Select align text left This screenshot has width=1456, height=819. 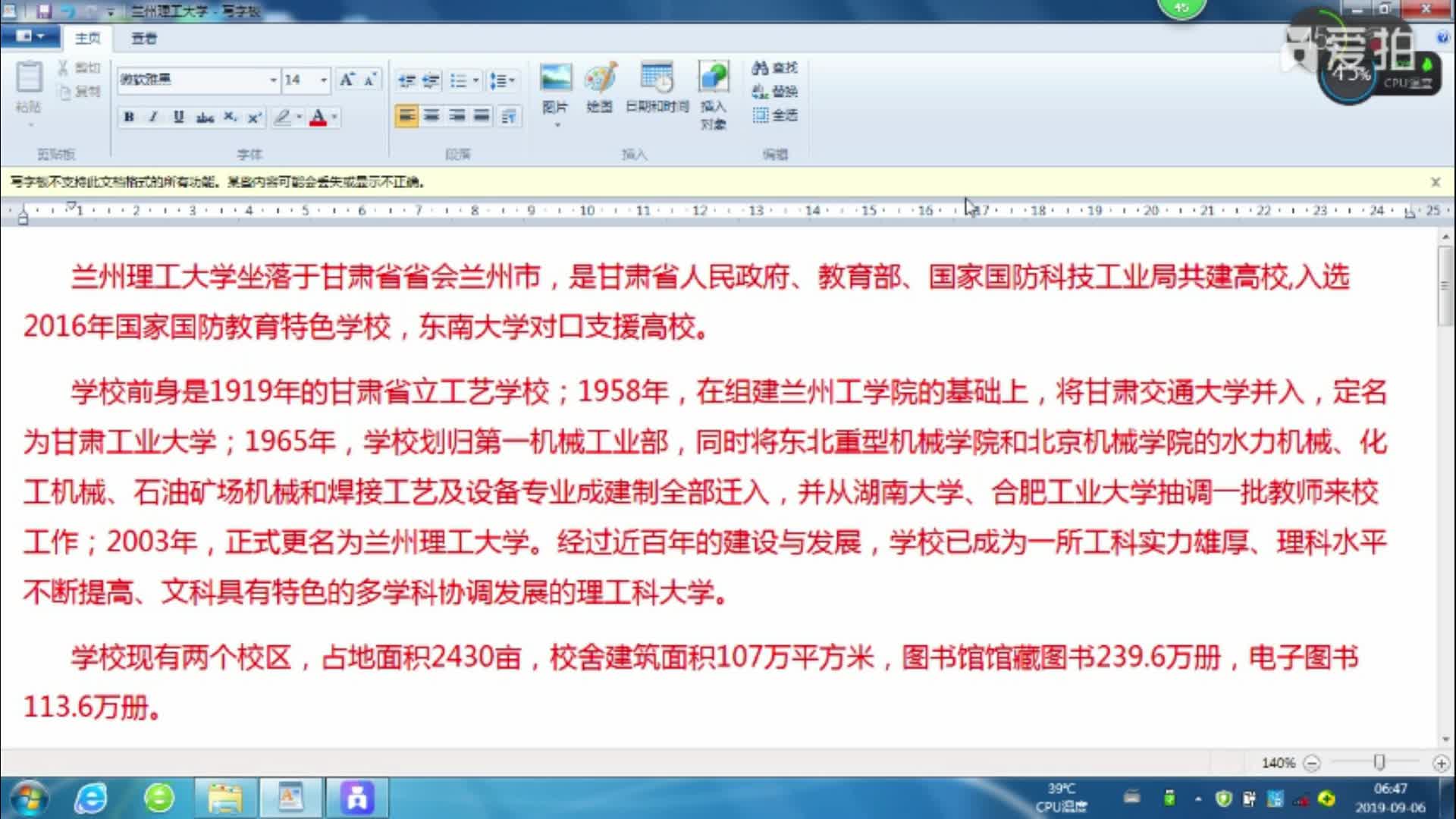point(406,116)
